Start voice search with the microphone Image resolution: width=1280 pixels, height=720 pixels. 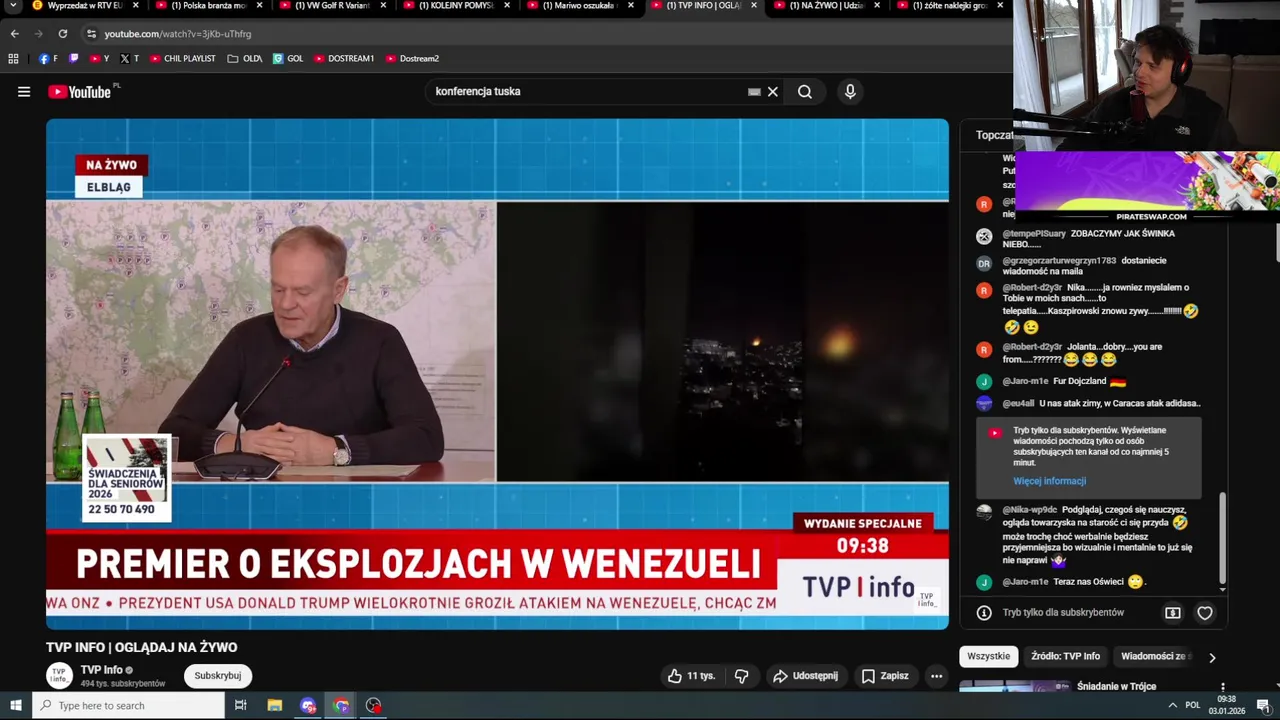(x=850, y=92)
